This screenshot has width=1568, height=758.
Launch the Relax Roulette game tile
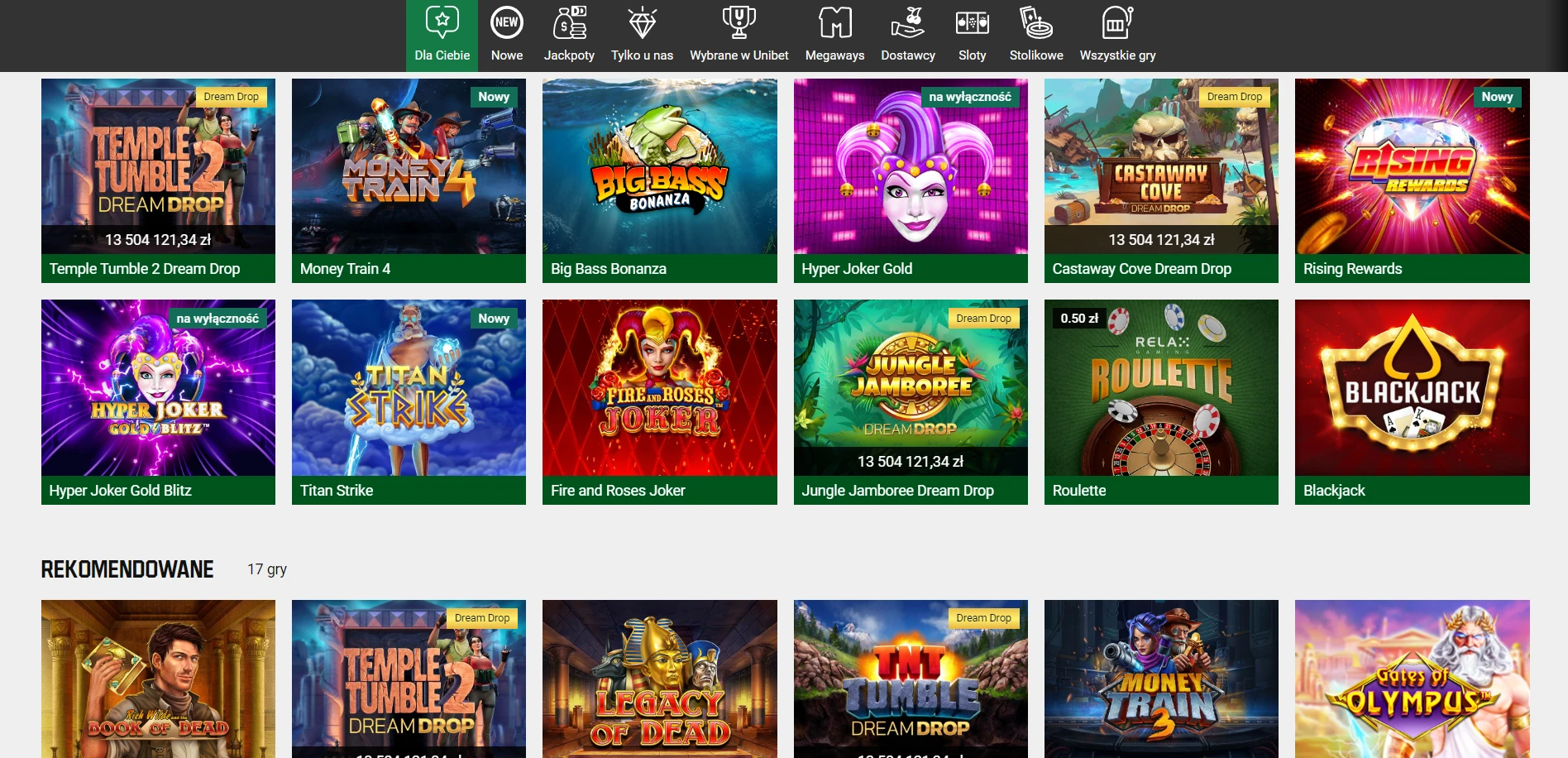[1161, 402]
